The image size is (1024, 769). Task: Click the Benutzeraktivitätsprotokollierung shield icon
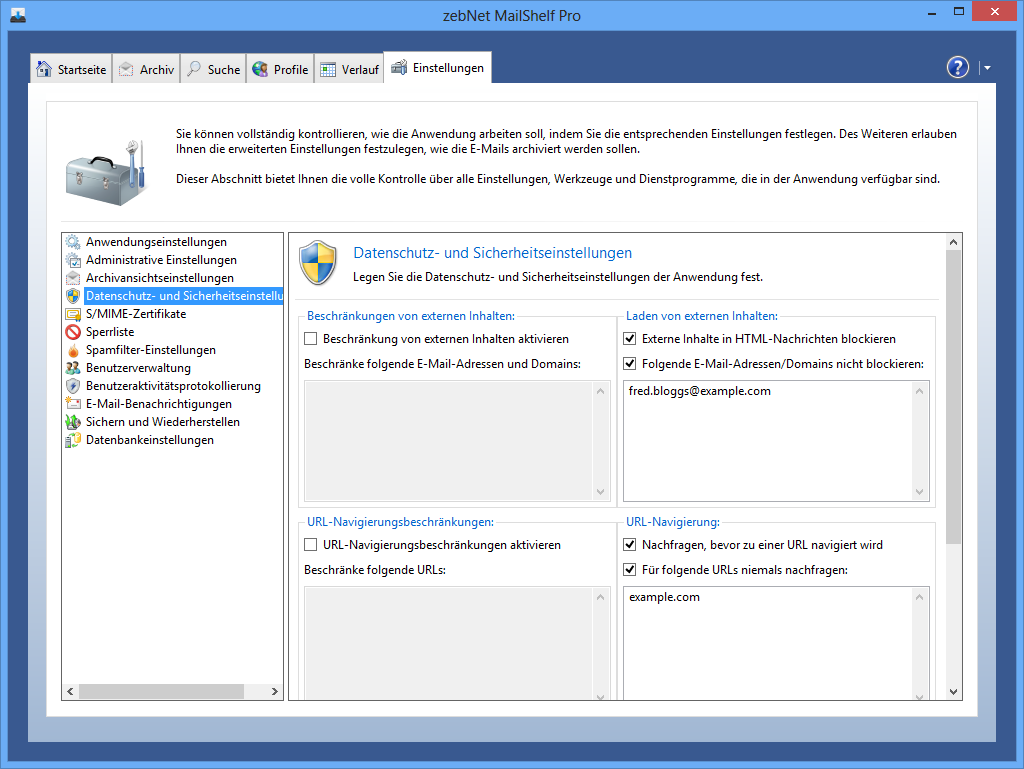tap(73, 386)
